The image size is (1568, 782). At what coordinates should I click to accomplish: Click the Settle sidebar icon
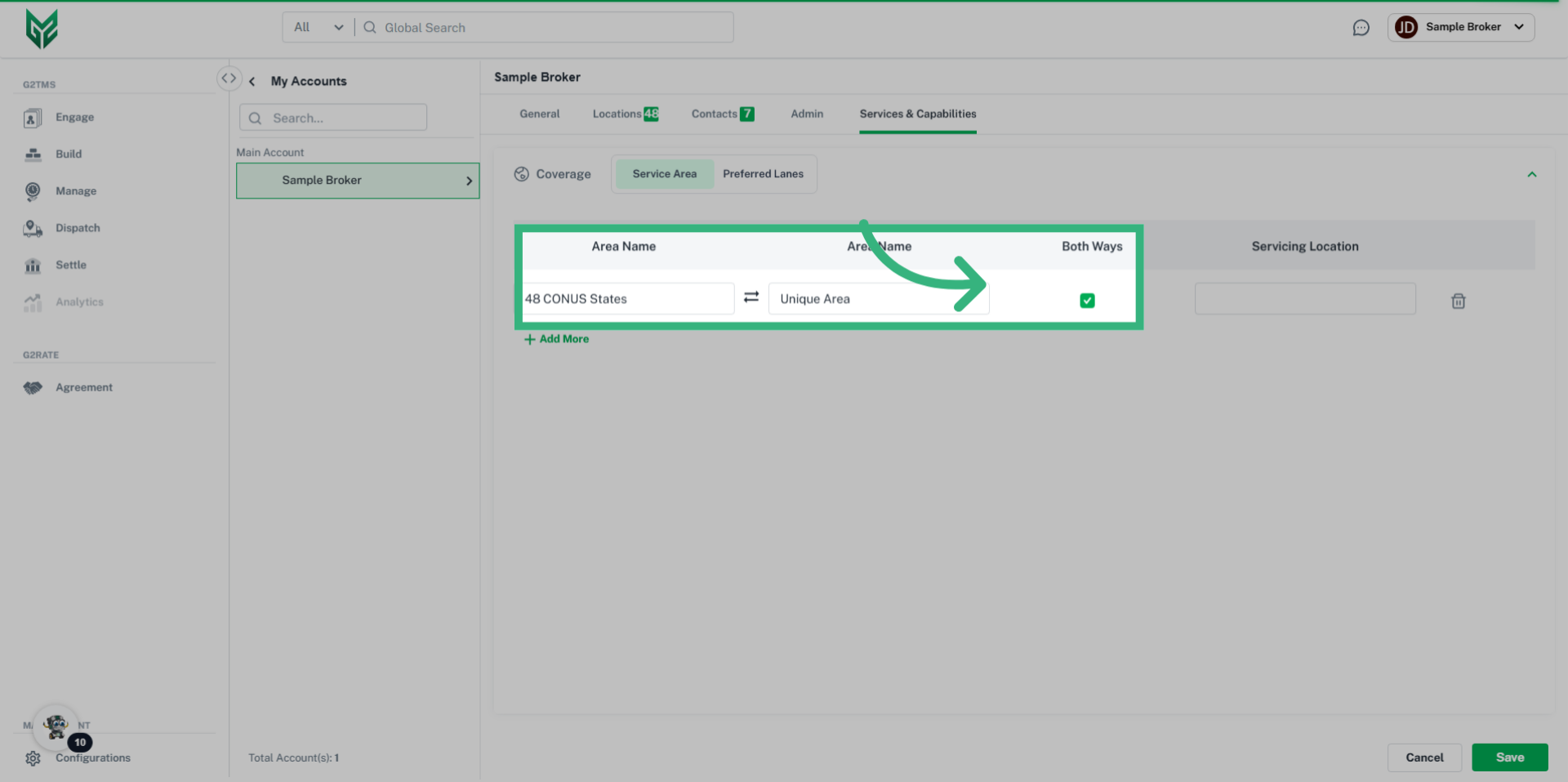tap(33, 266)
